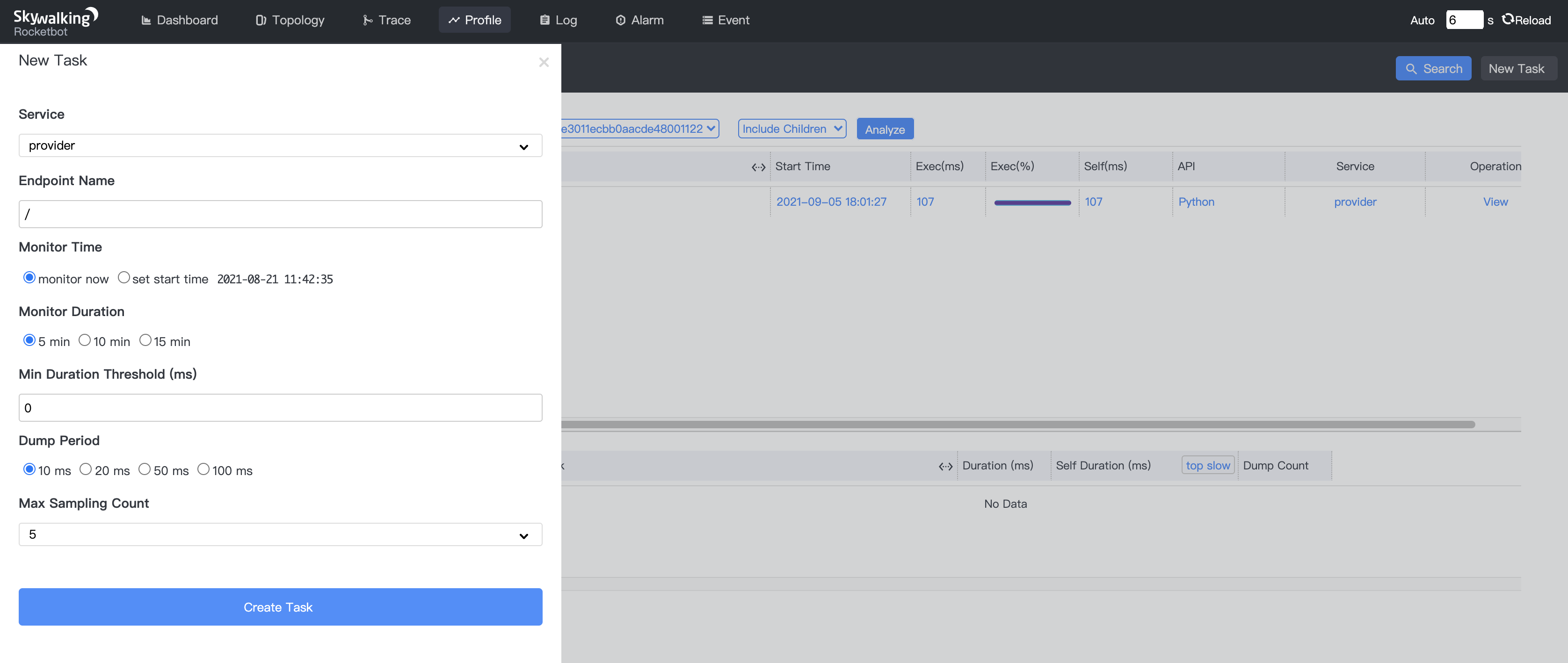
Task: Click the SkyWalking Rocketbot logo
Action: pyautogui.click(x=55, y=22)
